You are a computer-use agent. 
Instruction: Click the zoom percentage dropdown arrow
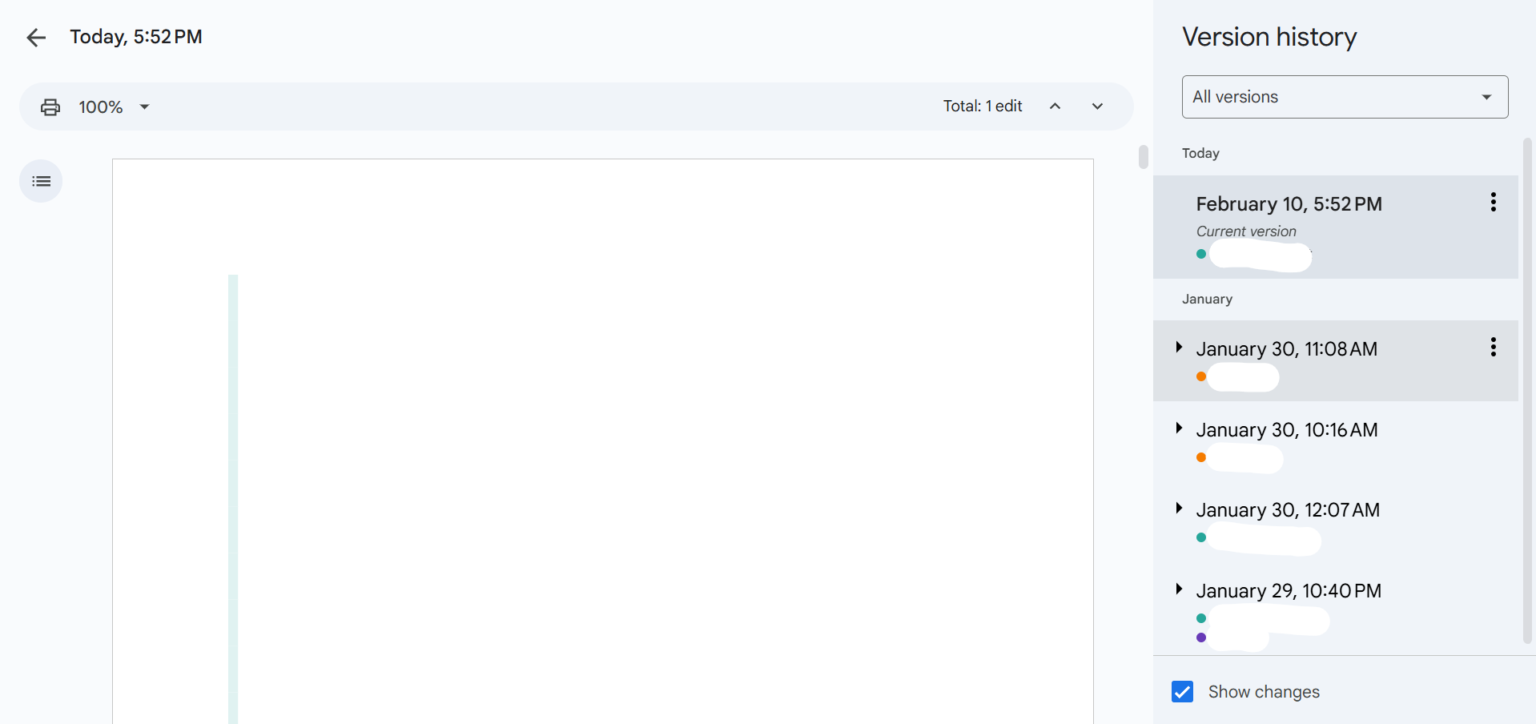pyautogui.click(x=144, y=106)
